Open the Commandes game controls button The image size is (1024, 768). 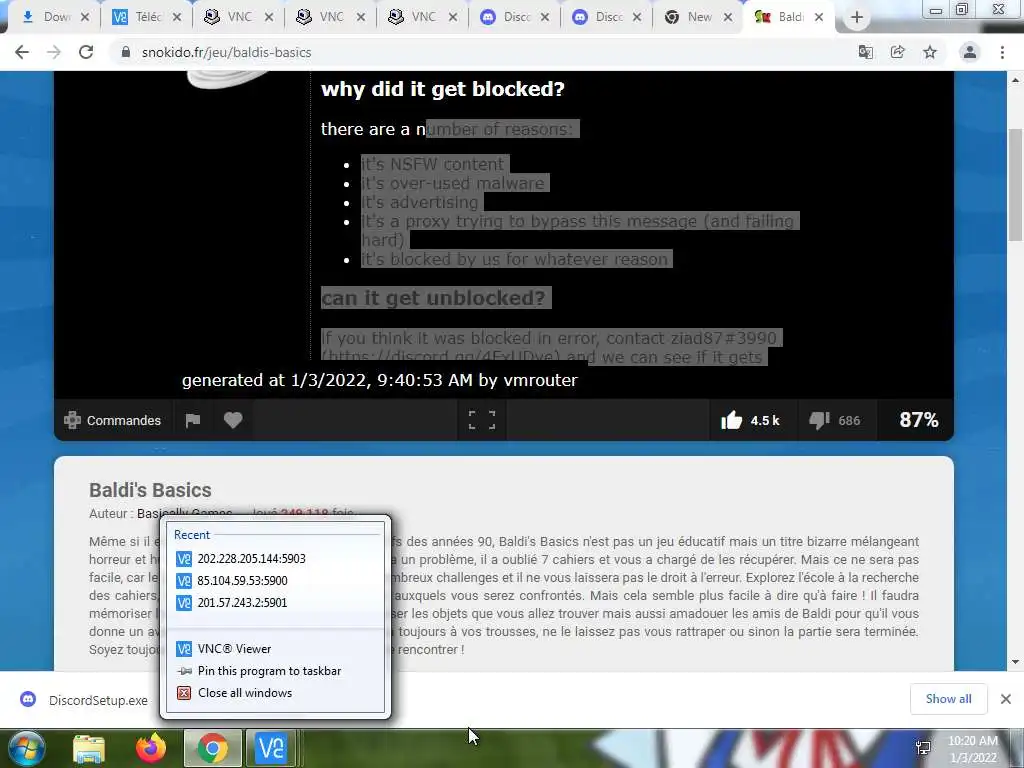112,421
